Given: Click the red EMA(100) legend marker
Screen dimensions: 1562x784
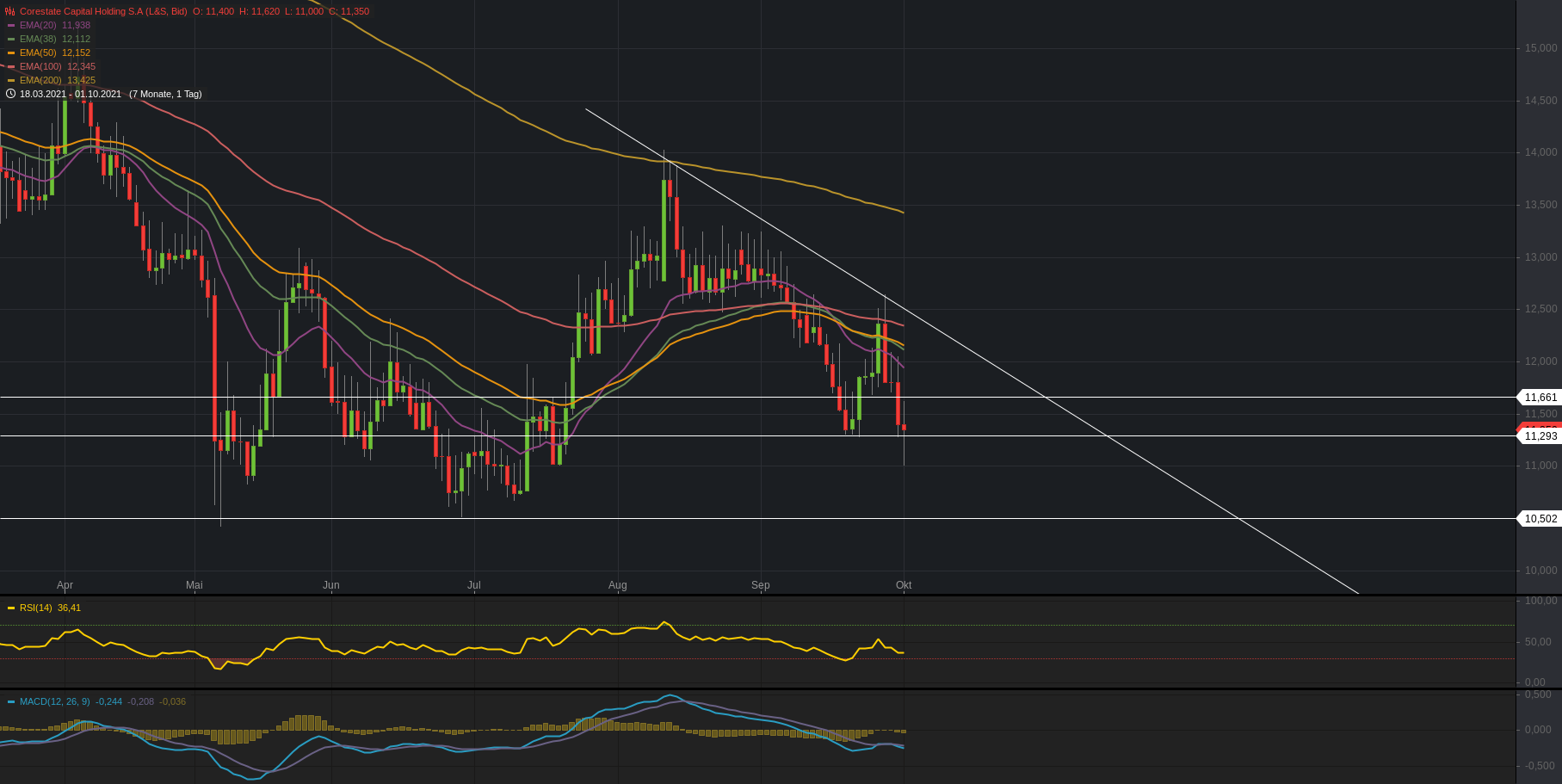Looking at the screenshot, I should [11, 66].
